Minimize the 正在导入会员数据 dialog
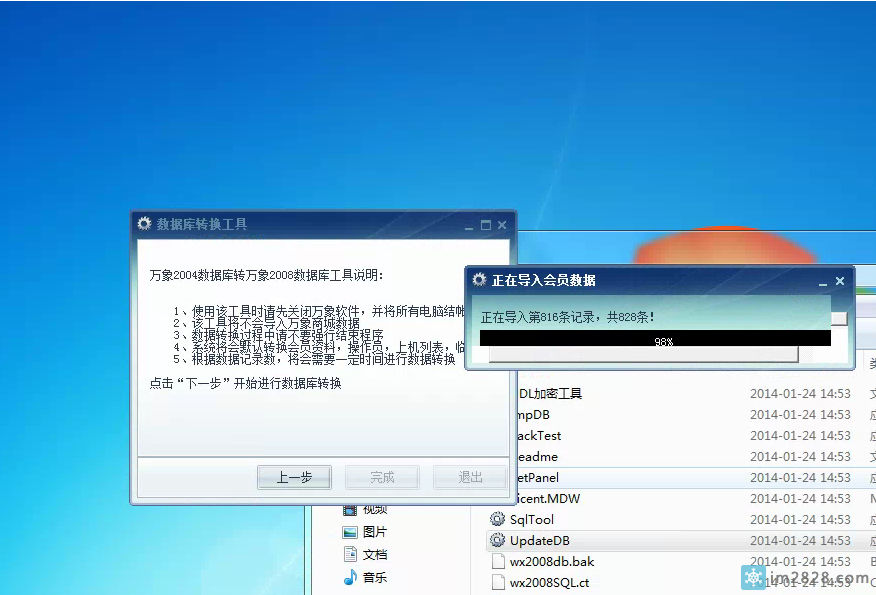The height and width of the screenshot is (595, 876). tap(822, 282)
